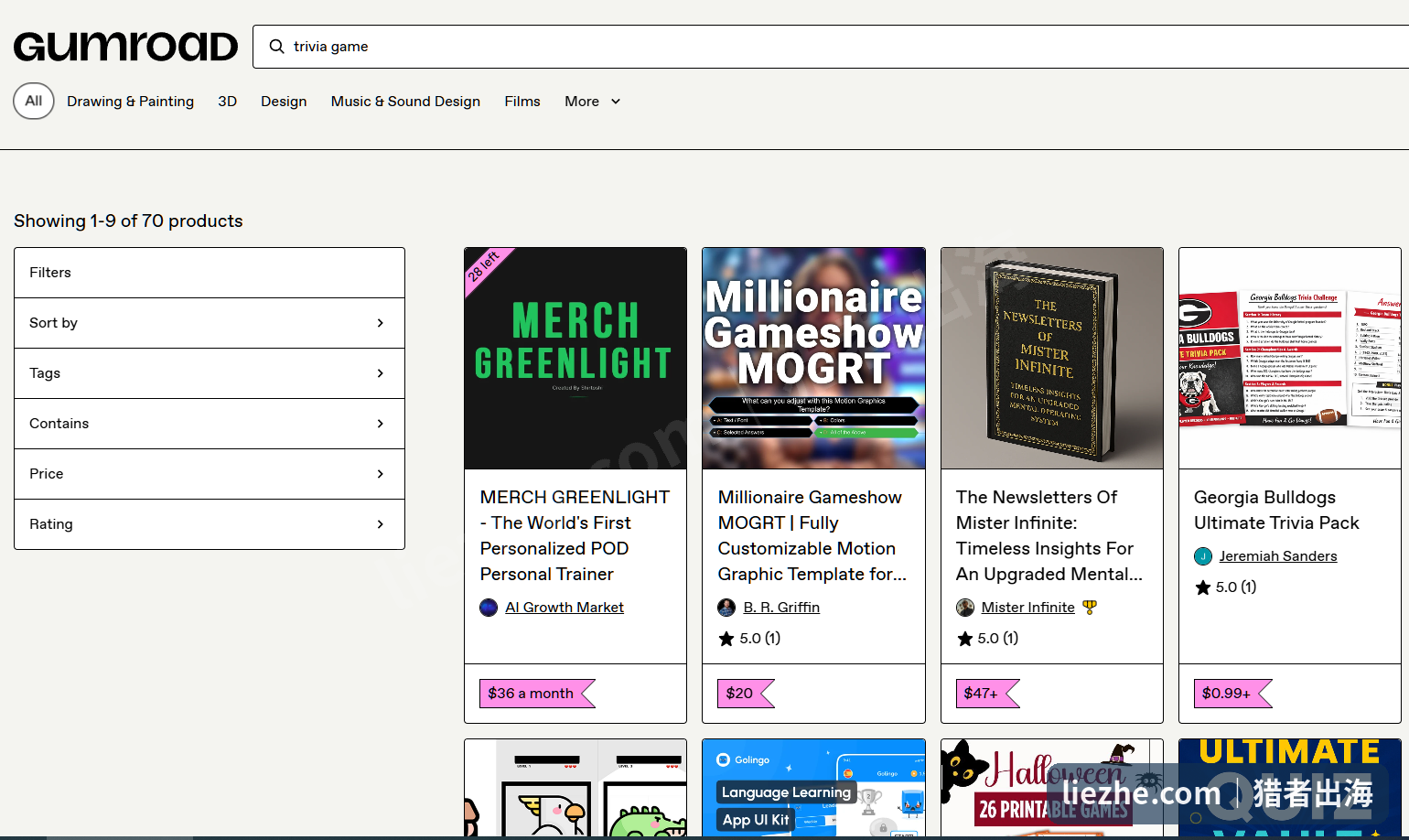
Task: Open the Millionaire Gameshow MOGRT thumbnail
Action: 813,359
